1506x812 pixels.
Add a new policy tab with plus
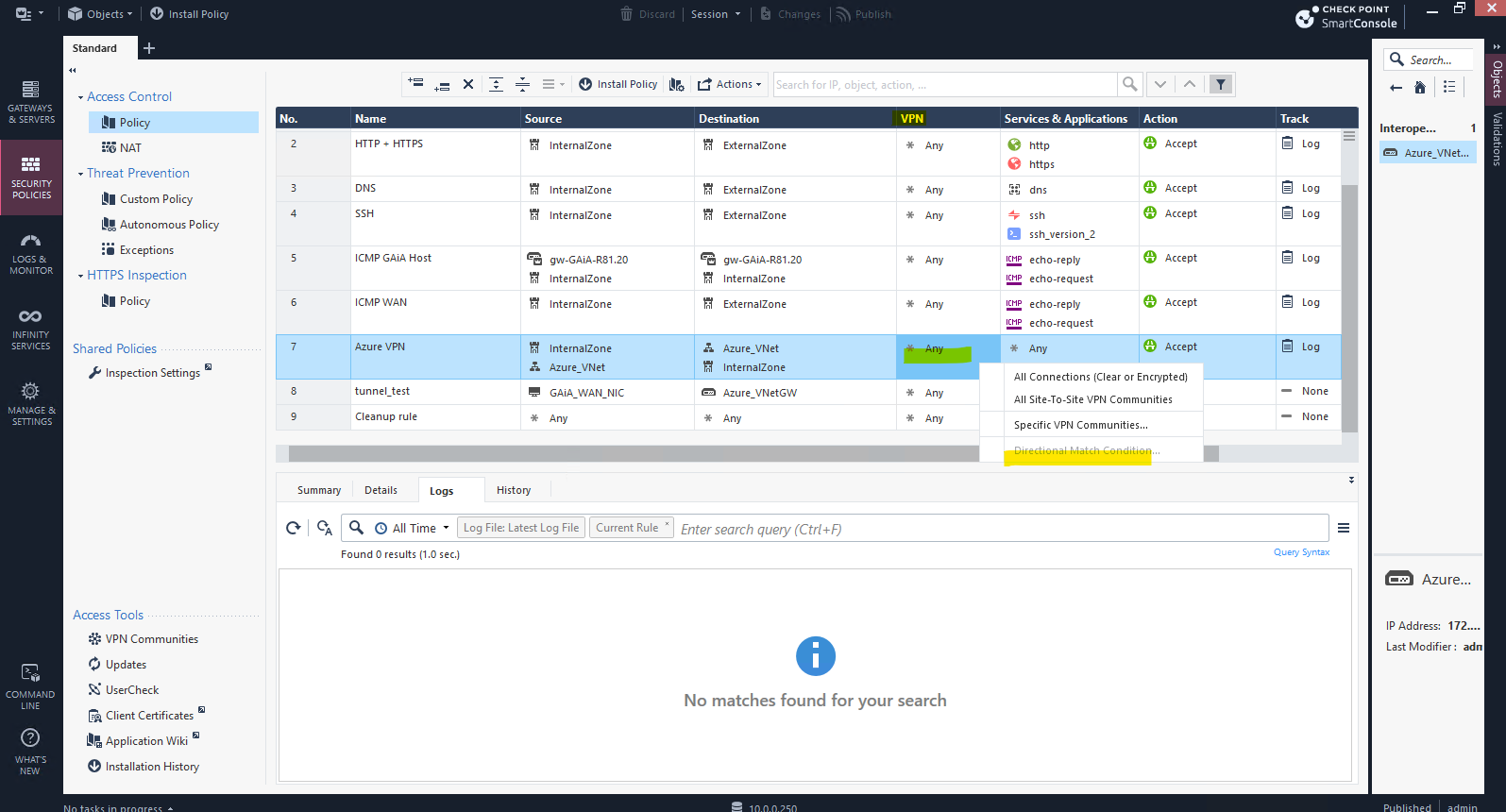click(x=149, y=48)
